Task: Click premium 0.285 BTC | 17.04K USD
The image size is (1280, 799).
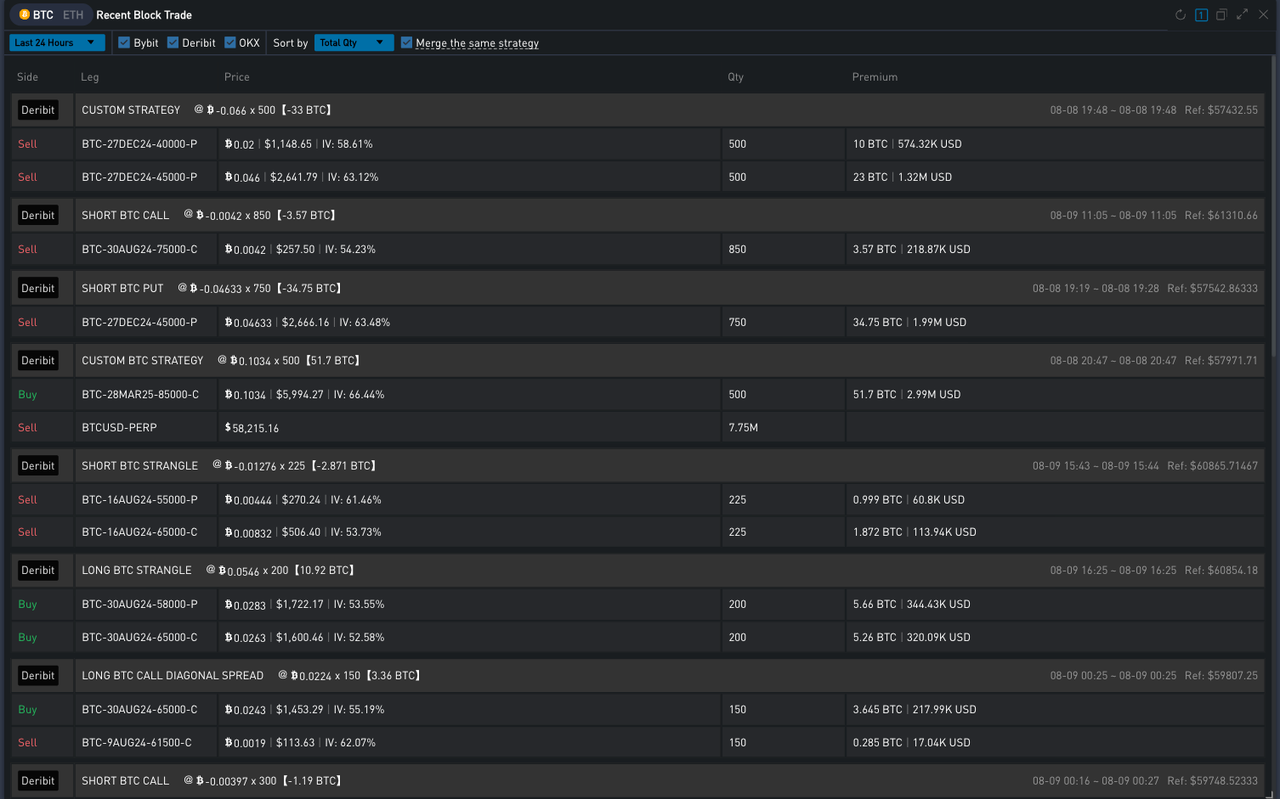Action: [x=911, y=742]
